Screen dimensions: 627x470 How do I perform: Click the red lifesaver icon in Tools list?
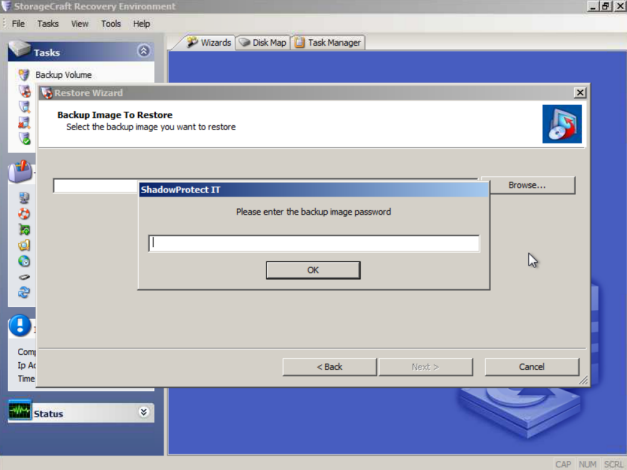[24, 214]
